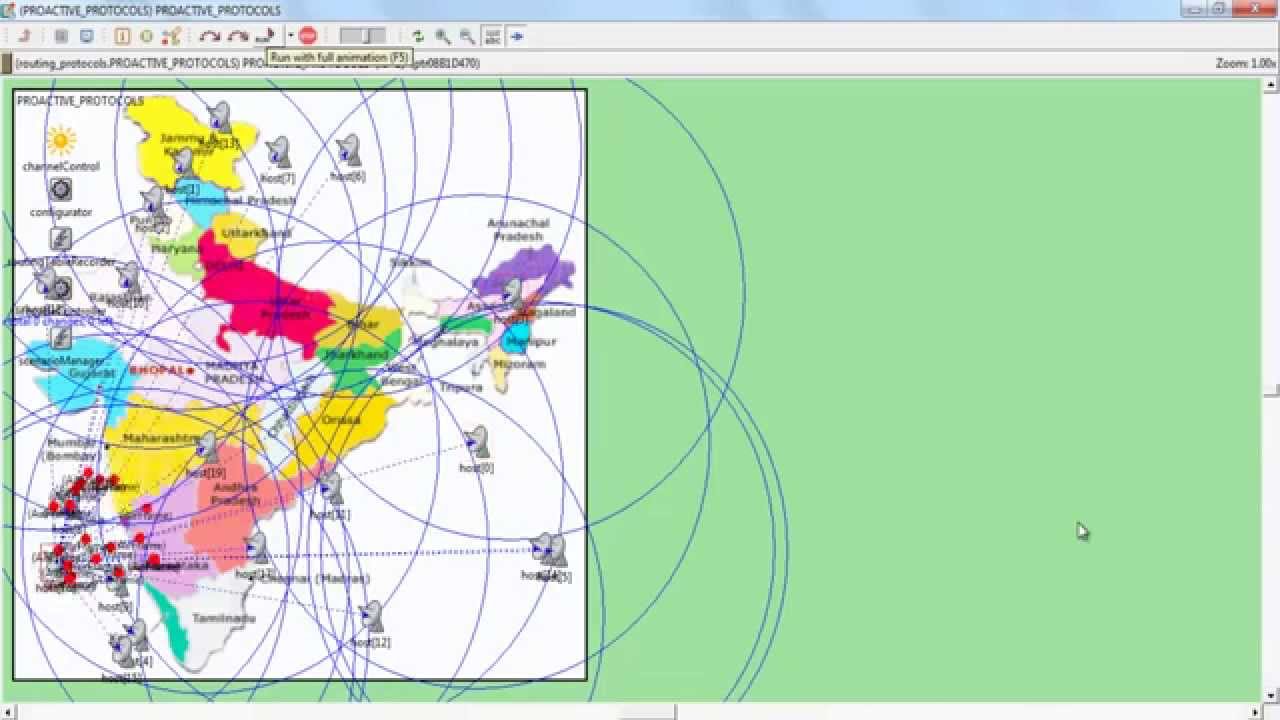Viewport: 1280px width, 720px height.
Task: Click the Tamilnadu label on the map
Action: click(x=223, y=618)
